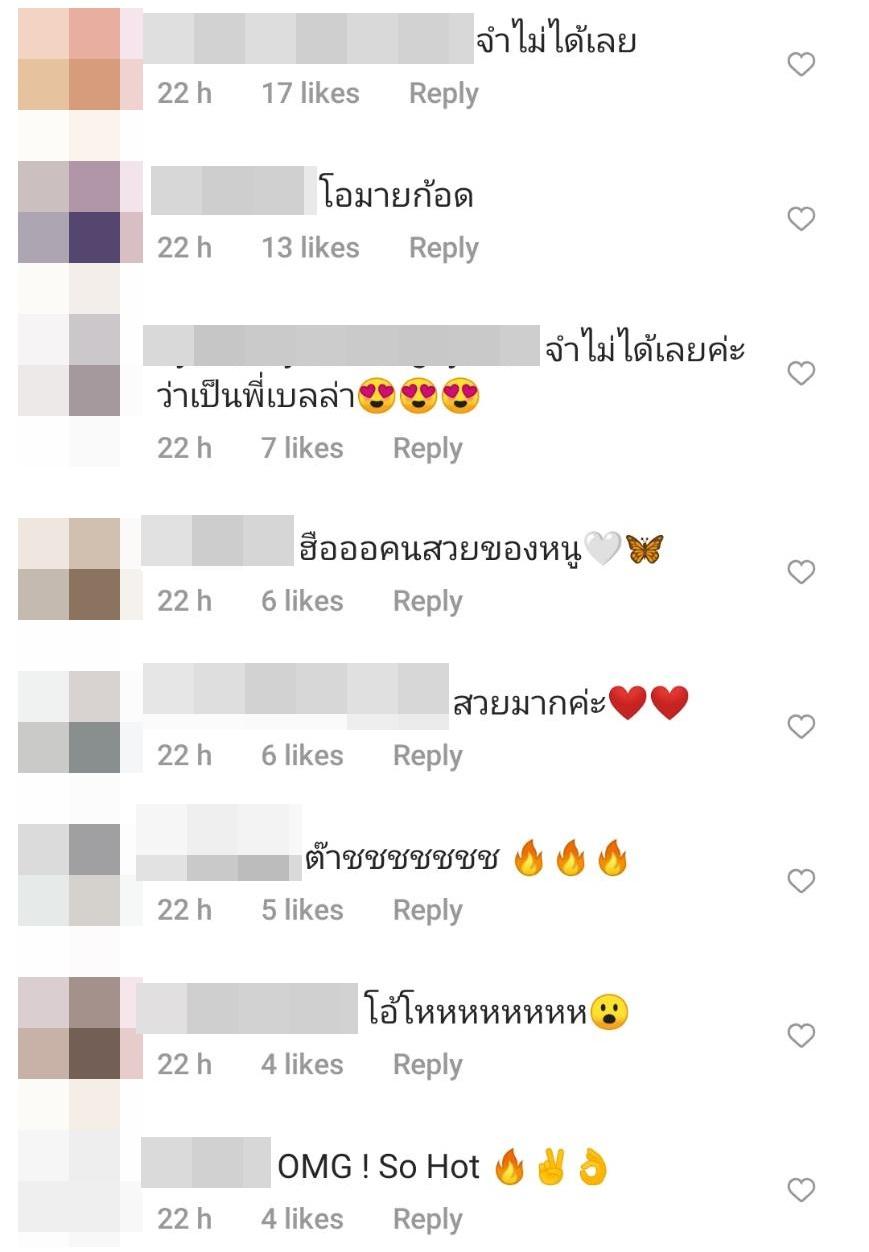Viewport: 869px width, 1252px height.
Task: Reply to the "OMG ! So Hot" comment
Action: tap(428, 1220)
